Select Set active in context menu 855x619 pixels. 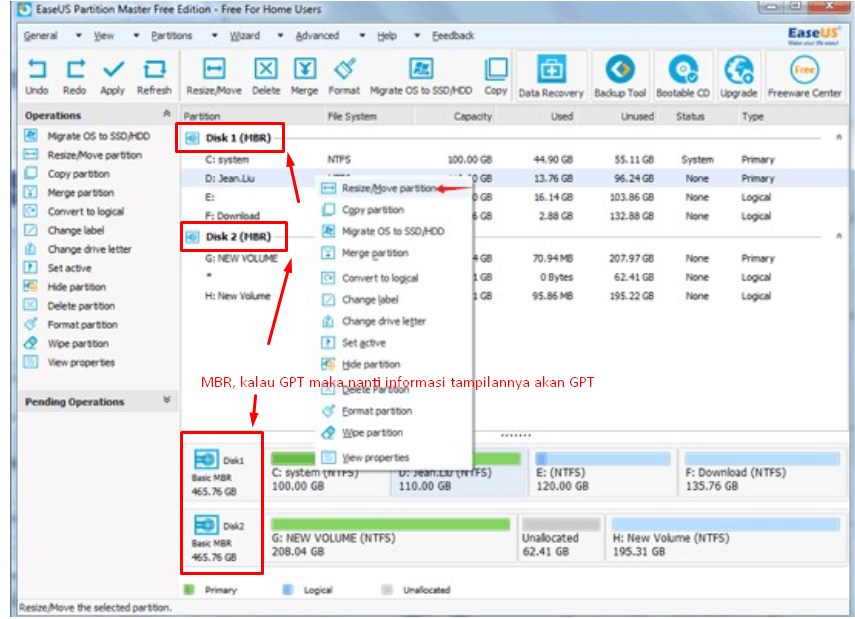point(395,342)
